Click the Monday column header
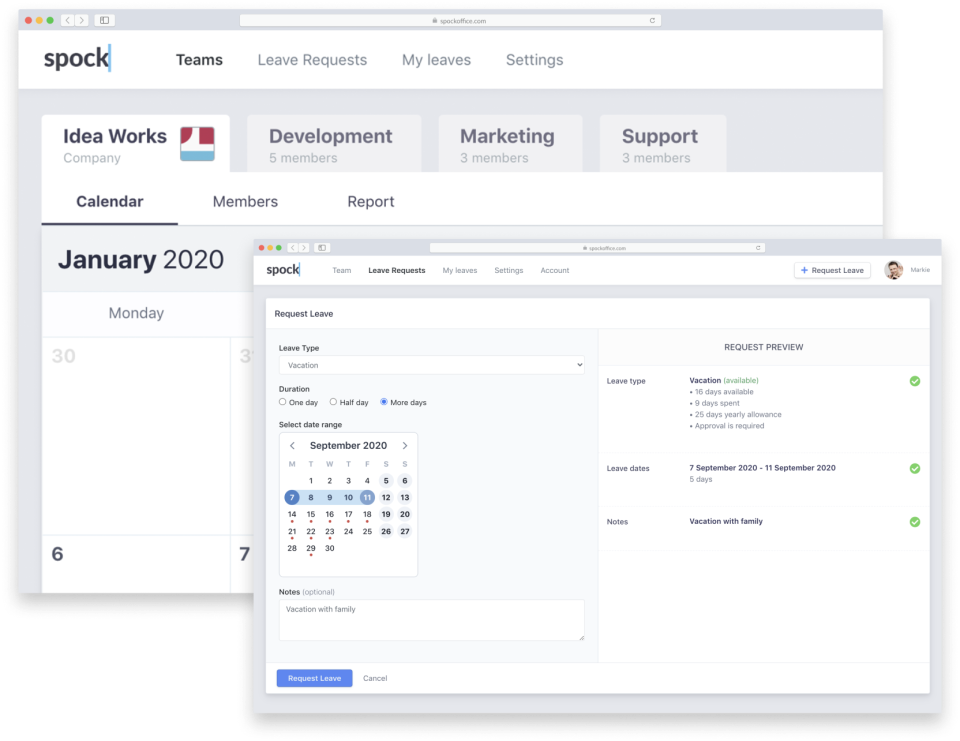This screenshot has height=741, width=960. pyautogui.click(x=136, y=313)
